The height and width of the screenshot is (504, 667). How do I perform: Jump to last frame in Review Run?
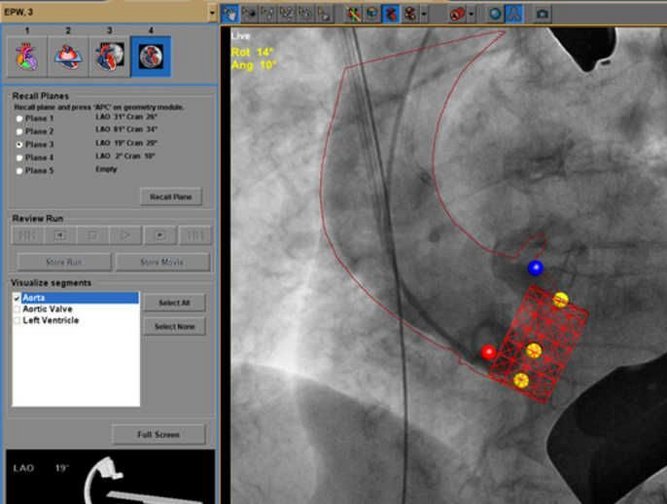tap(195, 235)
